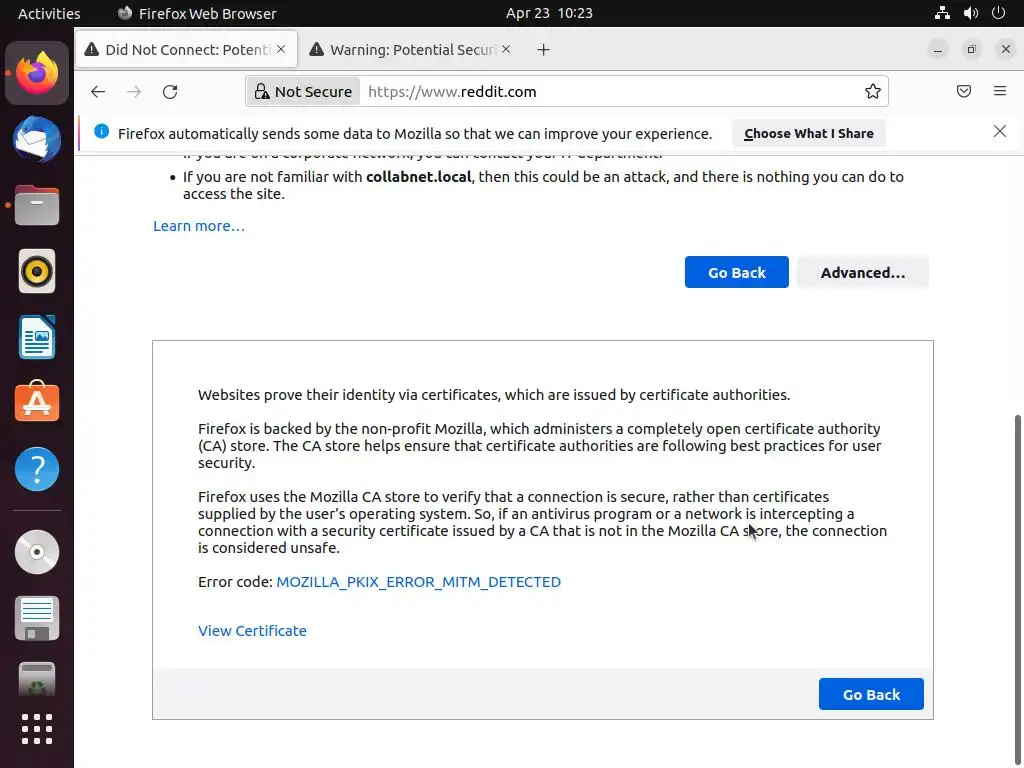Screen dimensions: 1024x768
Task: Click the Choose What I Share button
Action: click(x=808, y=133)
